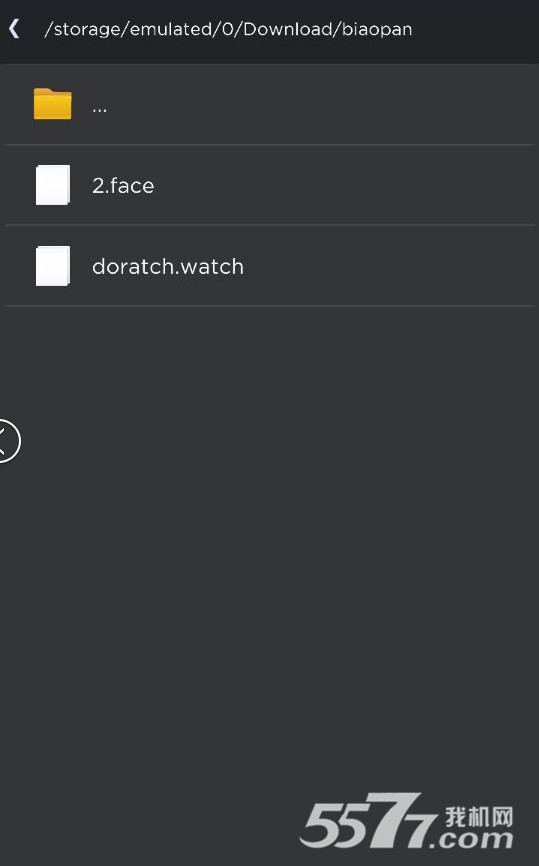Screen dimensions: 539x866
Task: Click the 我机网 watermark text
Action: tap(479, 816)
